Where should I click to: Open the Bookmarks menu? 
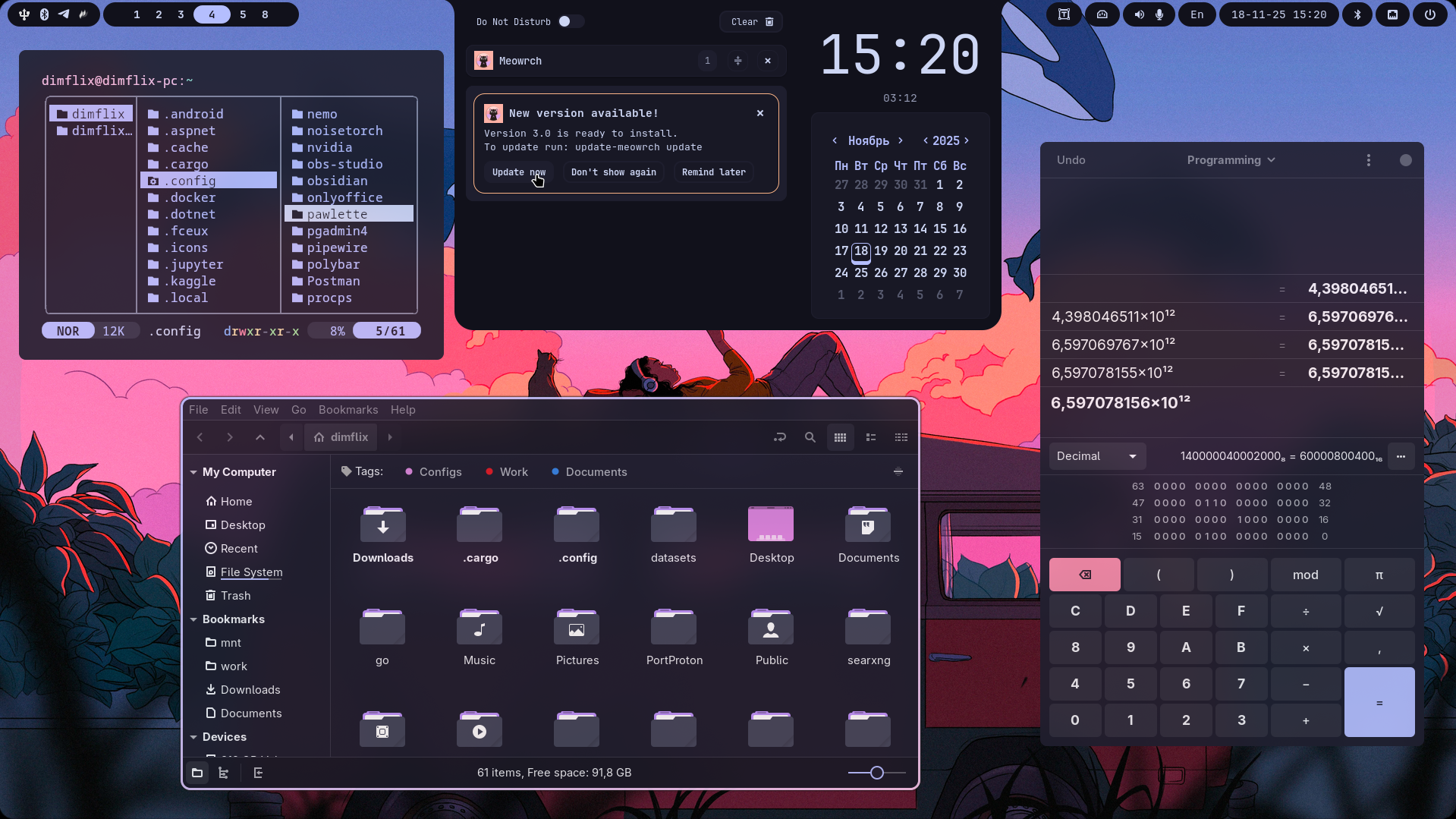pyautogui.click(x=347, y=410)
